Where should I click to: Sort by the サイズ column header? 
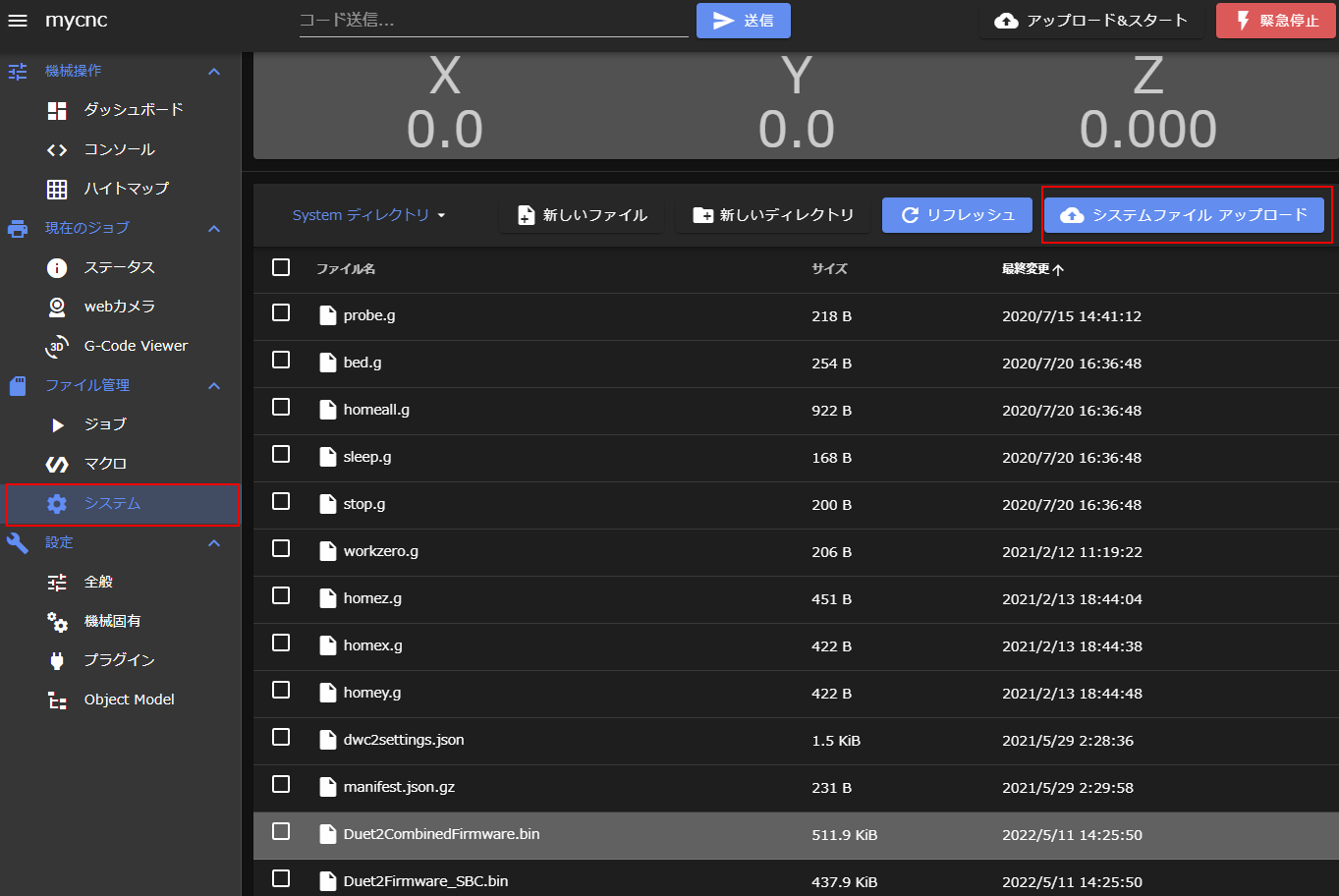[829, 268]
